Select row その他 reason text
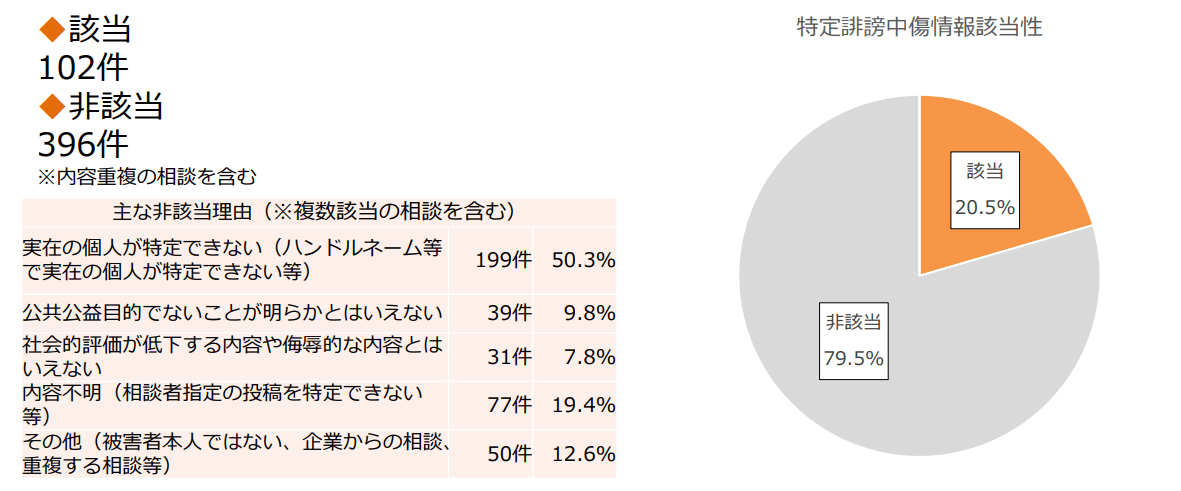Image resolution: width=1181 pixels, height=491 pixels. (236, 454)
